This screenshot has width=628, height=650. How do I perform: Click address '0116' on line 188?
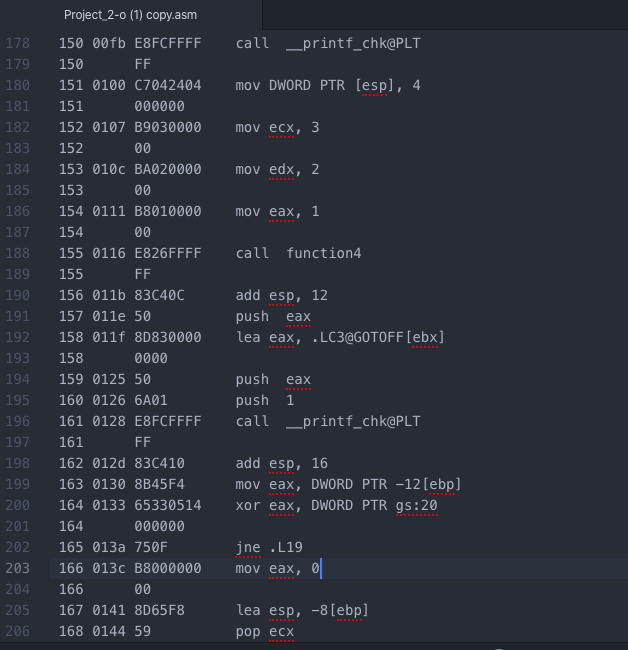(109, 253)
